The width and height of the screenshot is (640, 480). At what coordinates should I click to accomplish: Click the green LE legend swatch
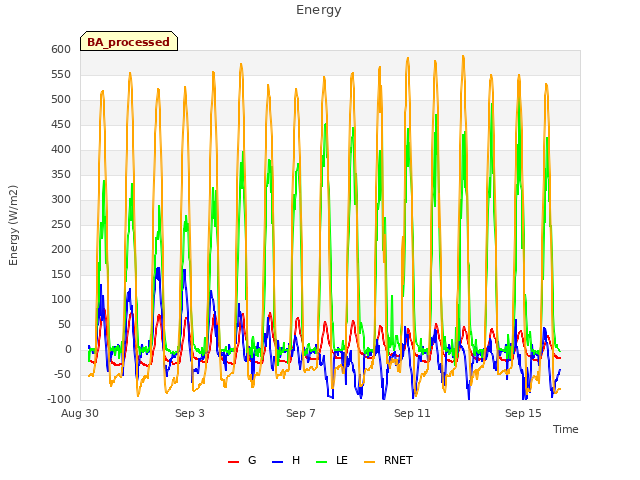(x=322, y=462)
